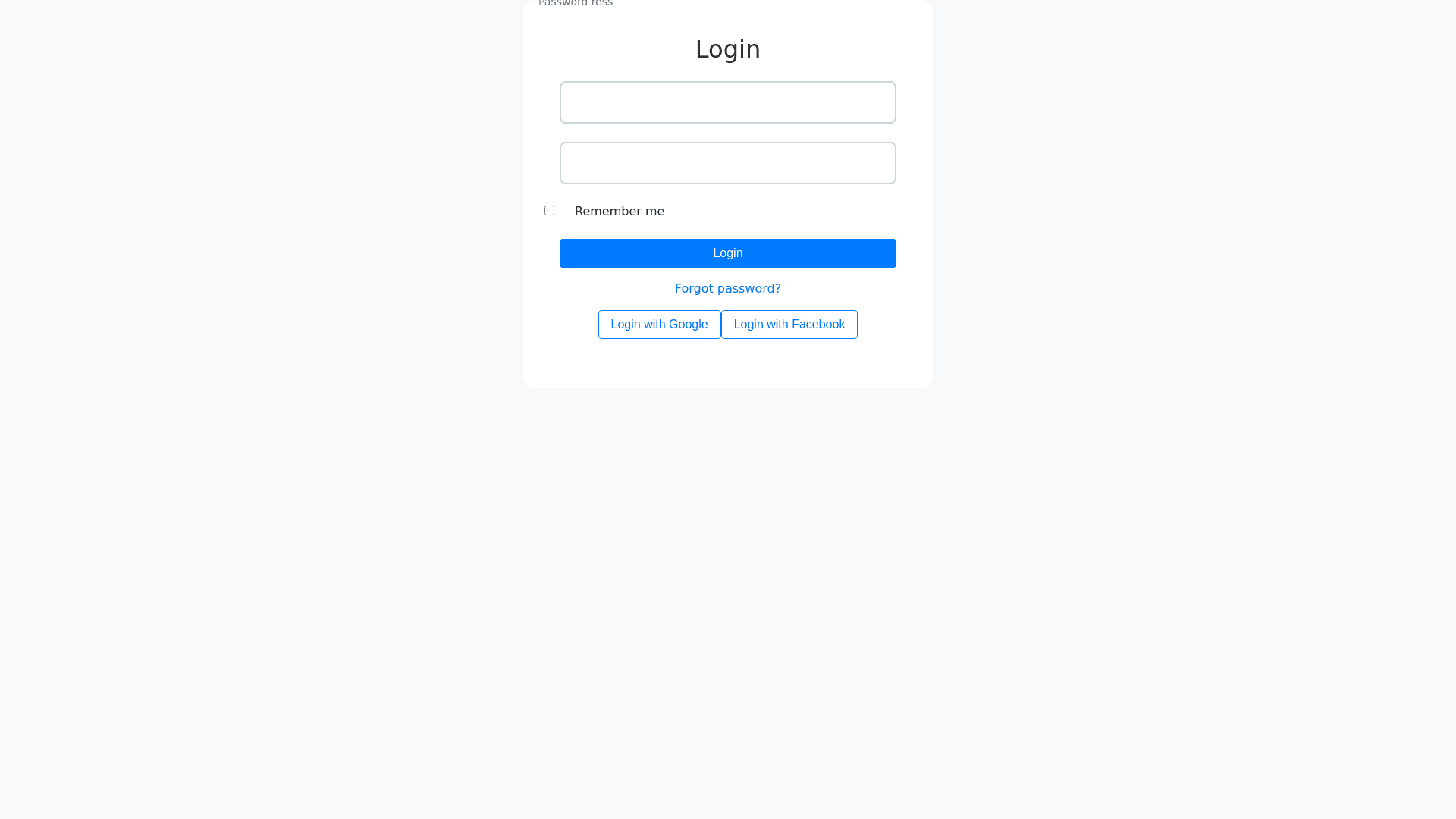The width and height of the screenshot is (1456, 819).
Task: Click the wide blue Login submit button
Action: tap(728, 253)
